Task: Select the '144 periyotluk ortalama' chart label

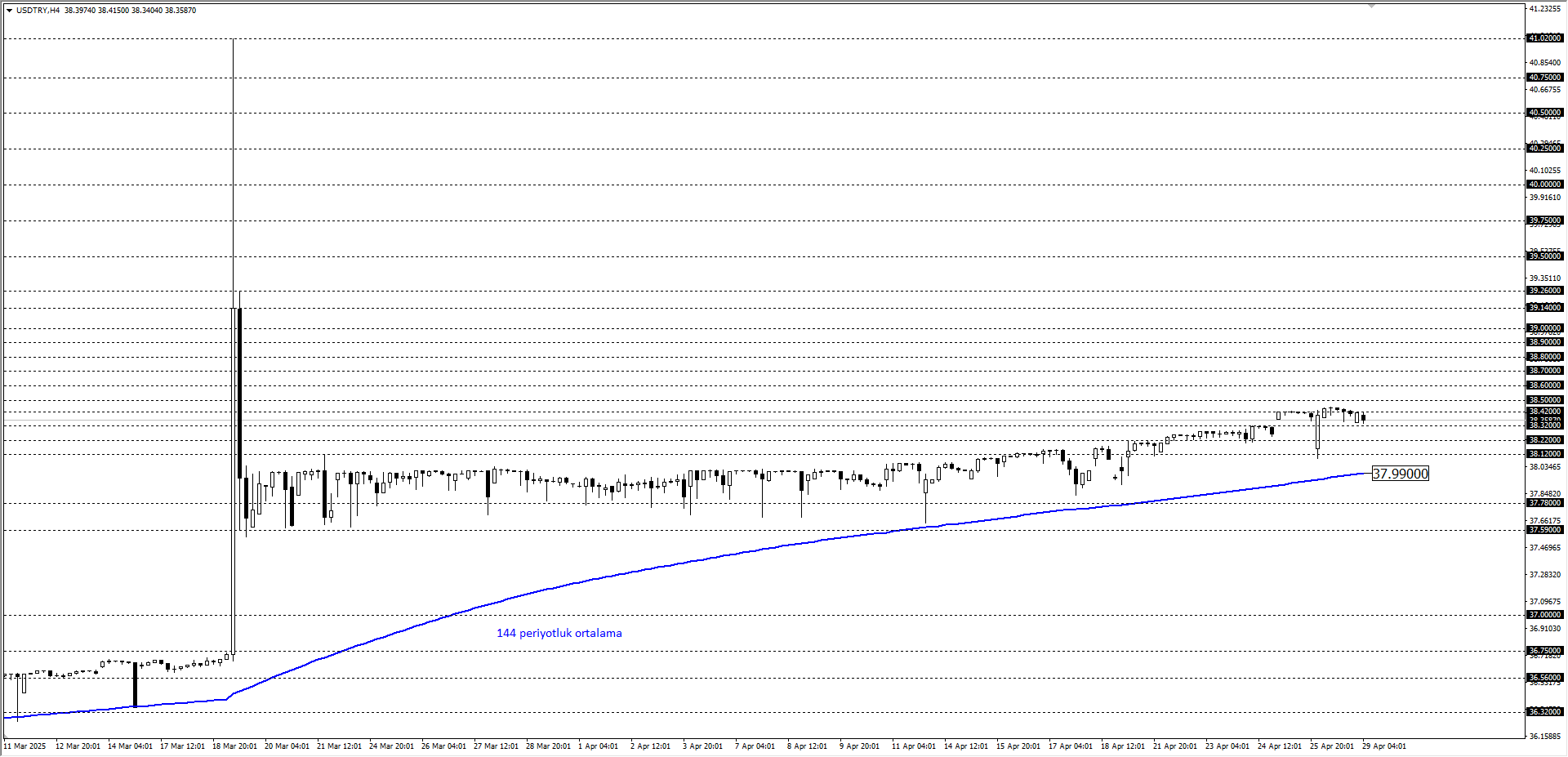Action: [x=559, y=633]
